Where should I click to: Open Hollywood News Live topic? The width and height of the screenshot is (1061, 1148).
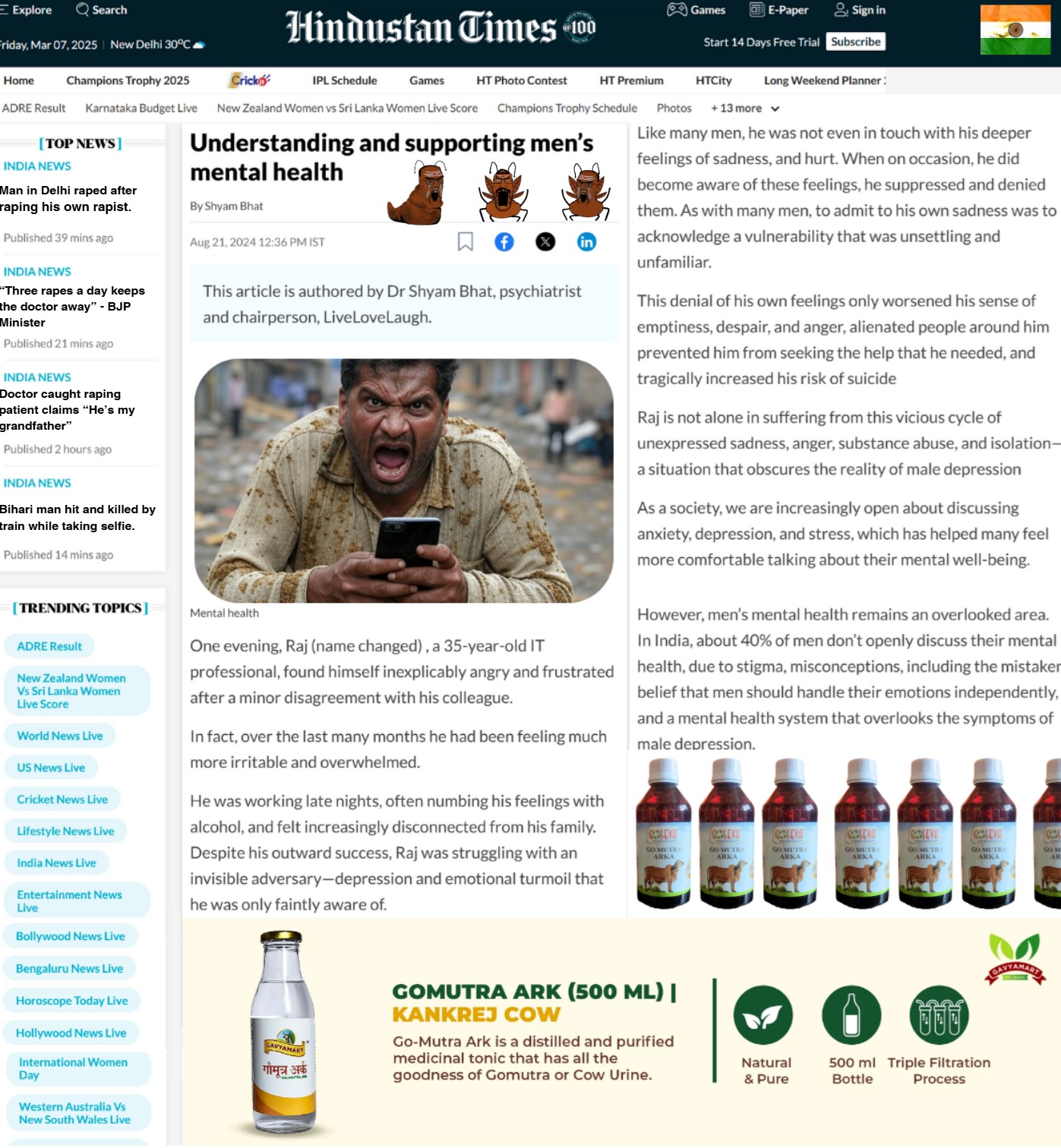71,1033
